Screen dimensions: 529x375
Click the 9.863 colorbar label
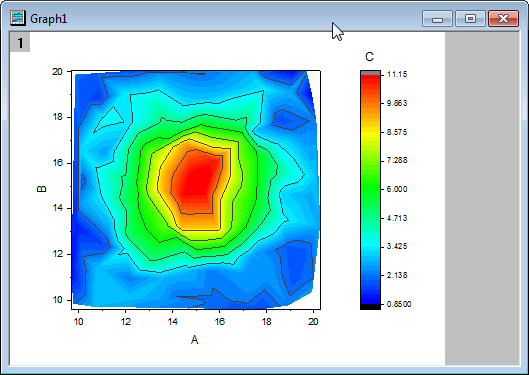pos(397,103)
